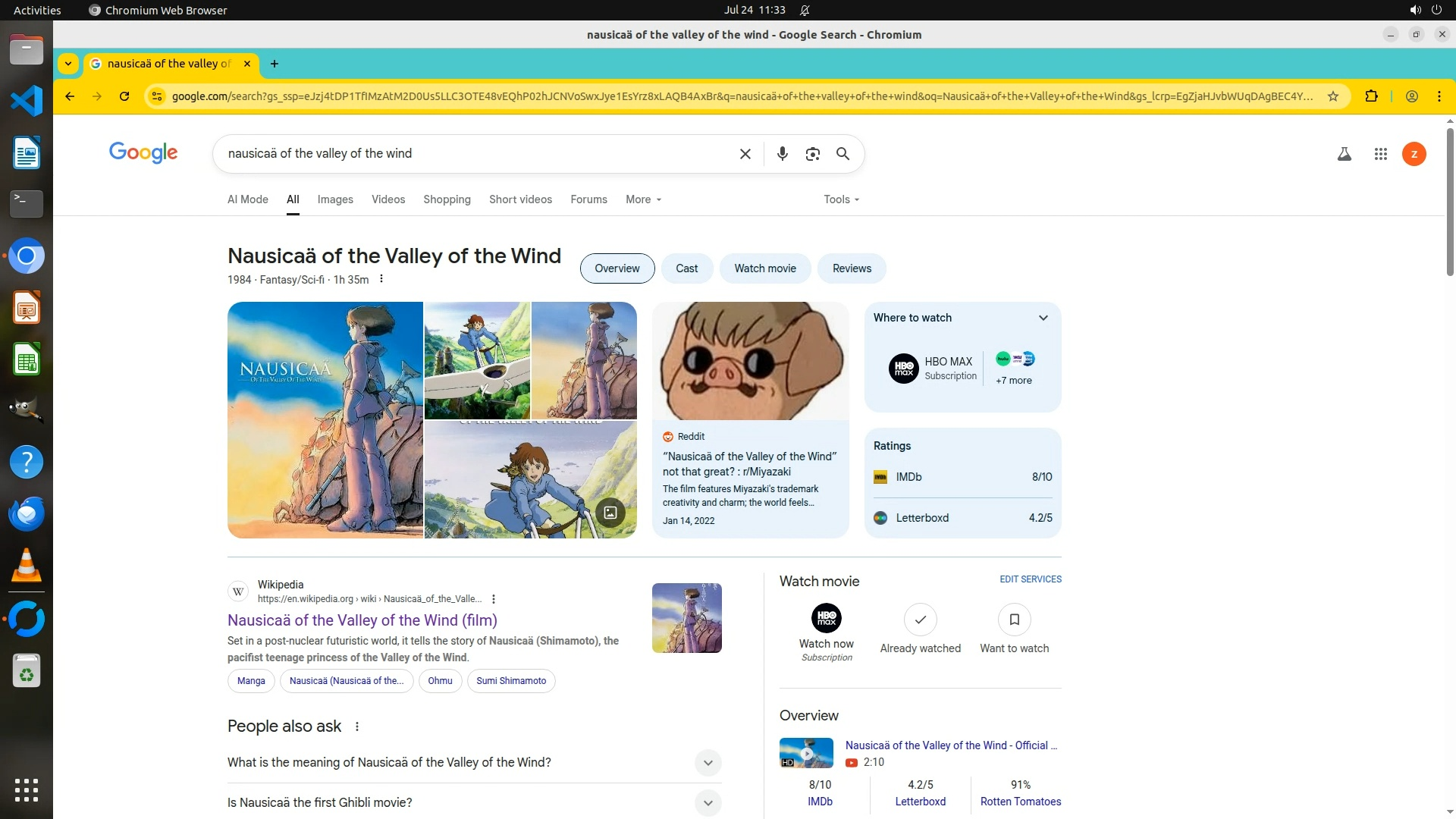Open the More search filters dropdown
Viewport: 1456px width, 819px height.
coord(643,199)
